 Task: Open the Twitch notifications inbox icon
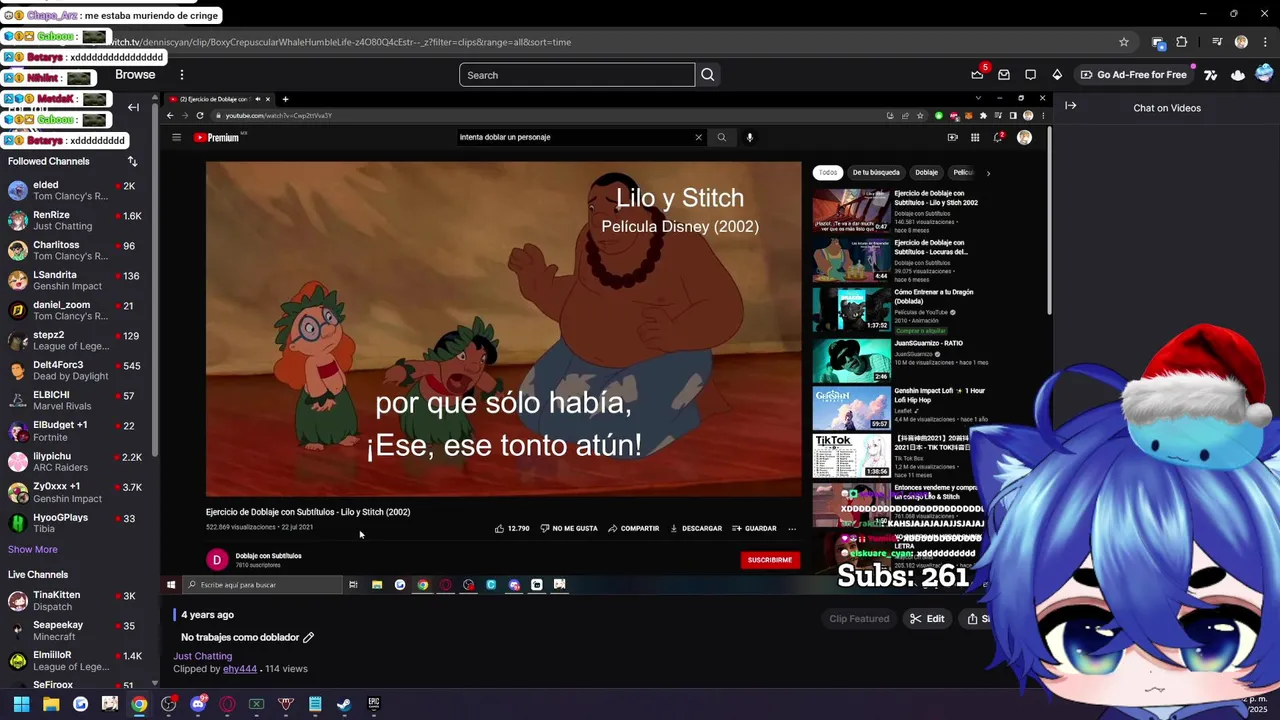1004,75
